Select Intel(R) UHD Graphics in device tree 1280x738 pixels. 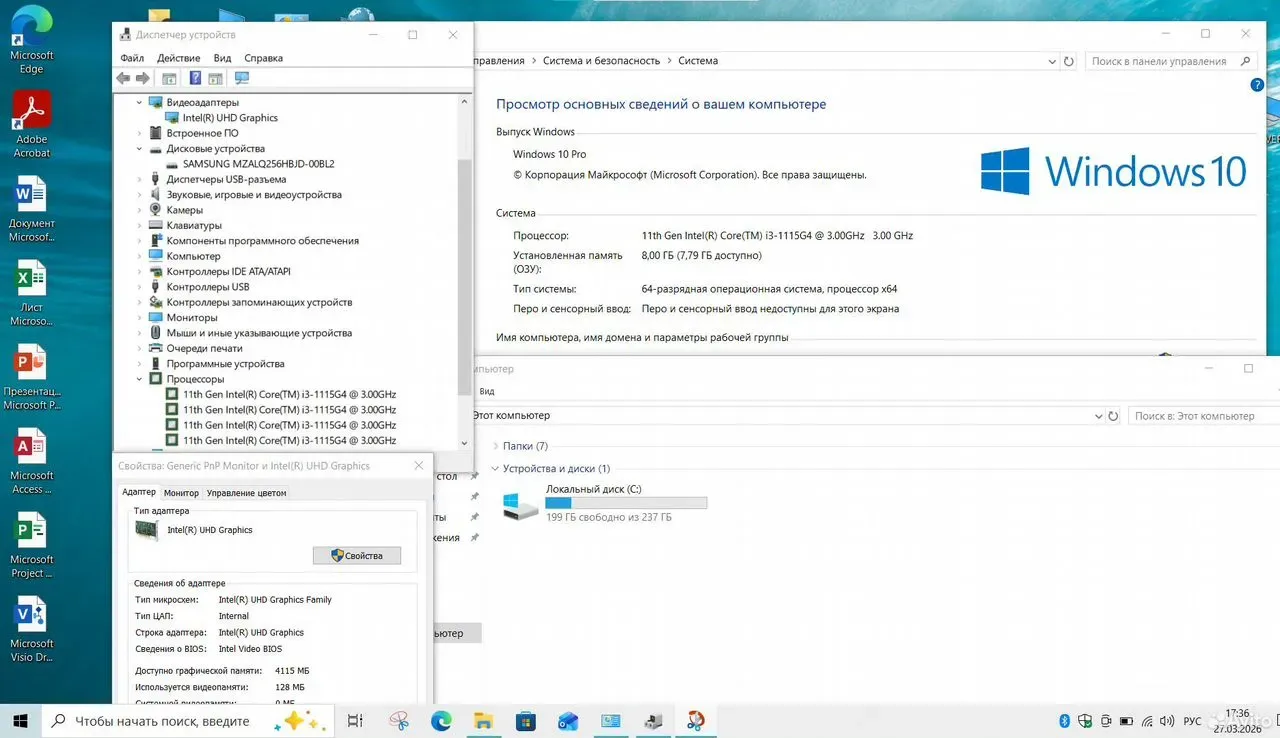coord(230,118)
